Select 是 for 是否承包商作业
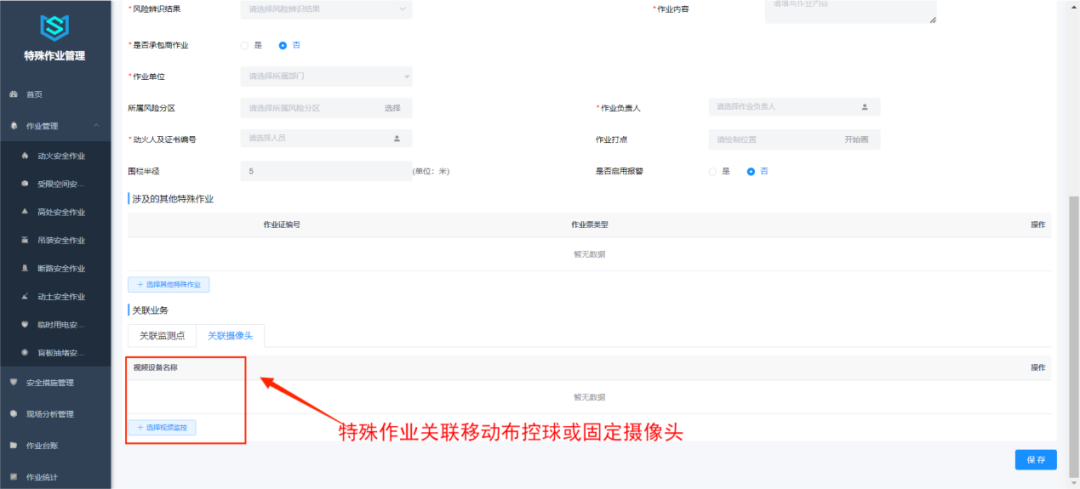The height and width of the screenshot is (489, 1080). (x=245, y=45)
